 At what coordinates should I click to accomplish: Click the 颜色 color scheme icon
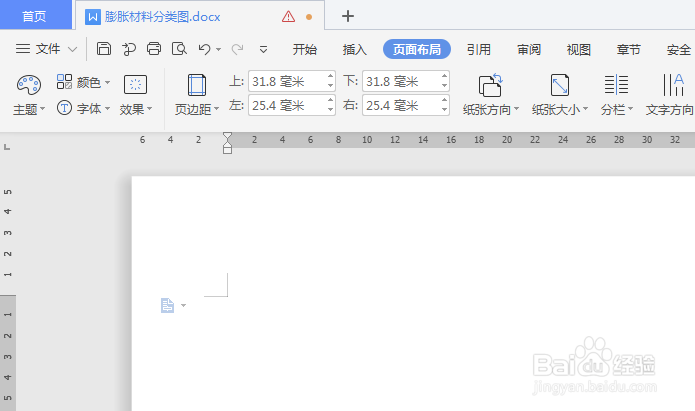point(64,82)
